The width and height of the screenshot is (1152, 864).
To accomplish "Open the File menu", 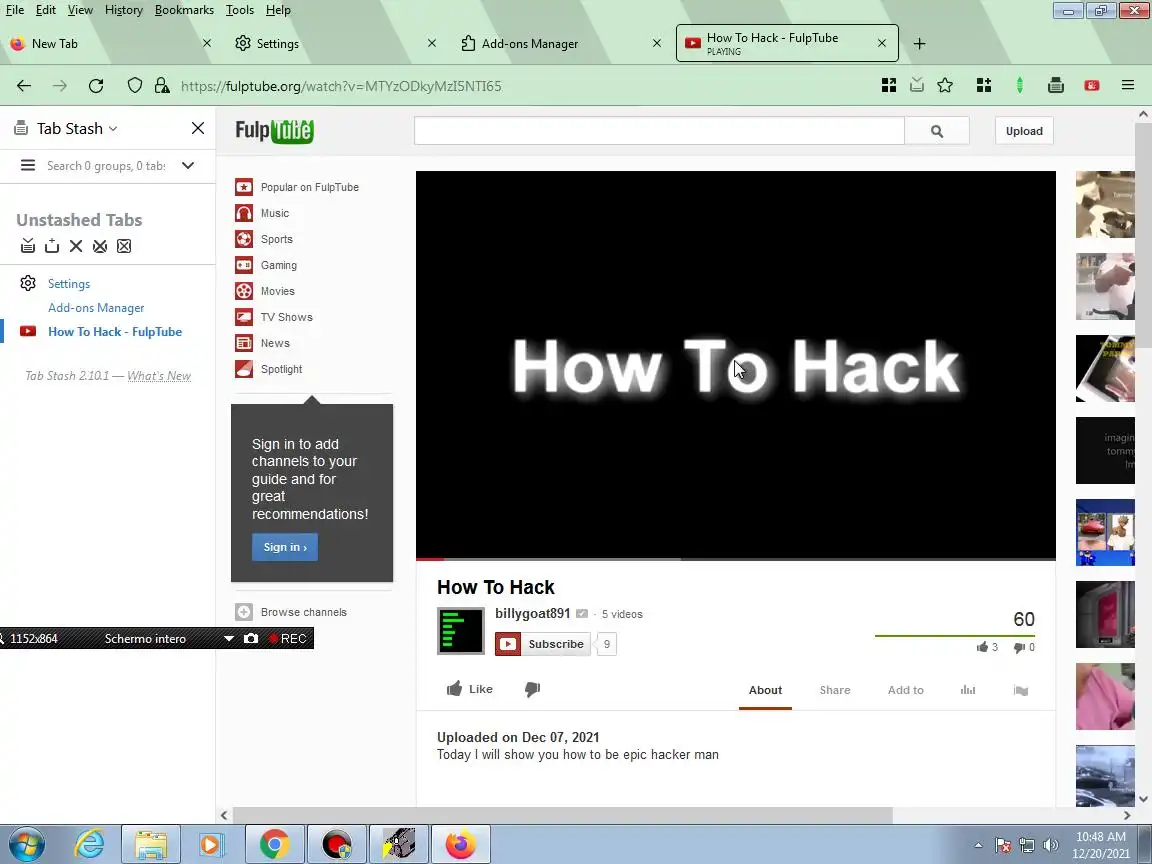I will point(15,10).
